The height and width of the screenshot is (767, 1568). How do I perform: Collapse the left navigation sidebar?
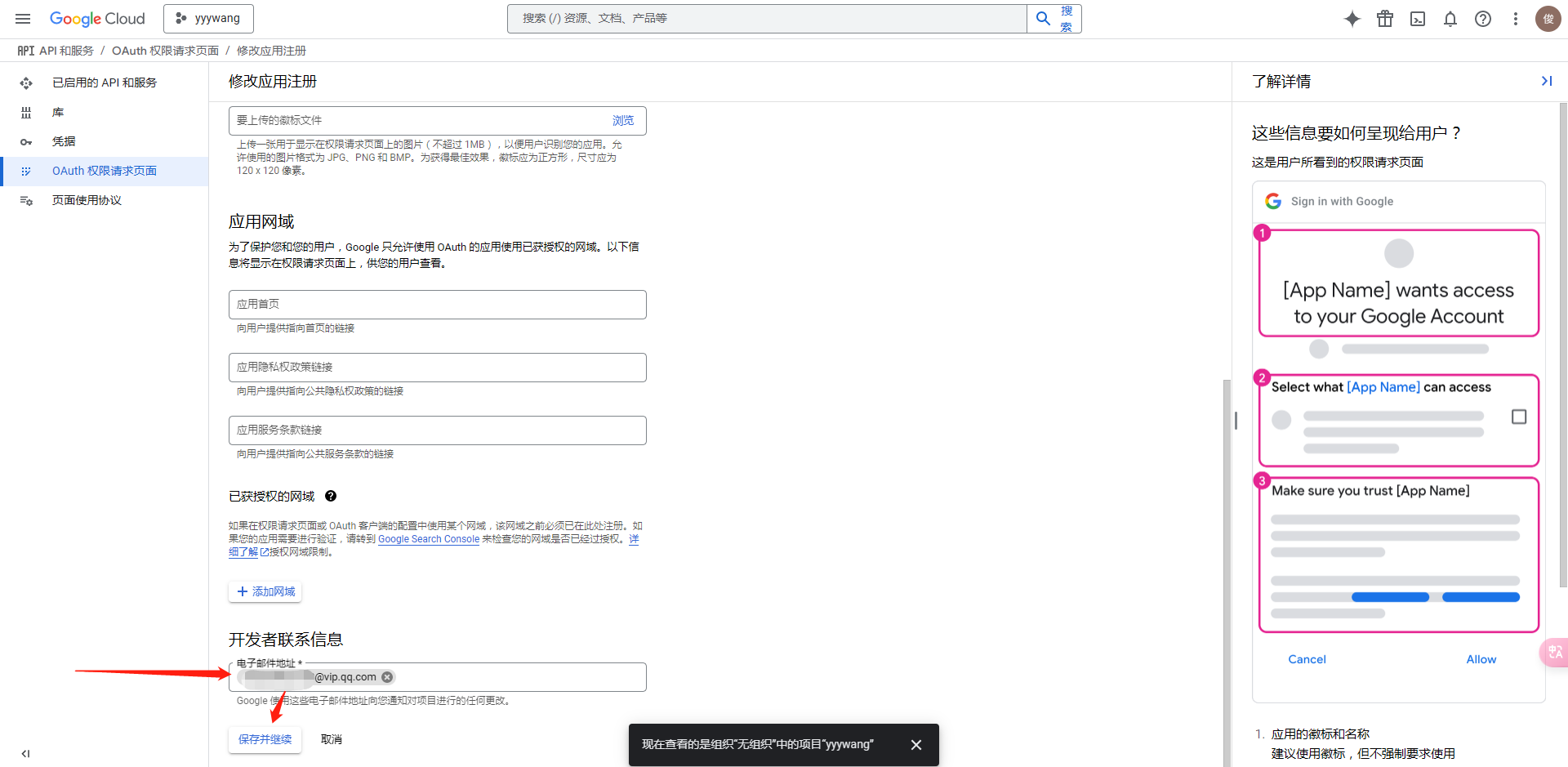[x=25, y=753]
